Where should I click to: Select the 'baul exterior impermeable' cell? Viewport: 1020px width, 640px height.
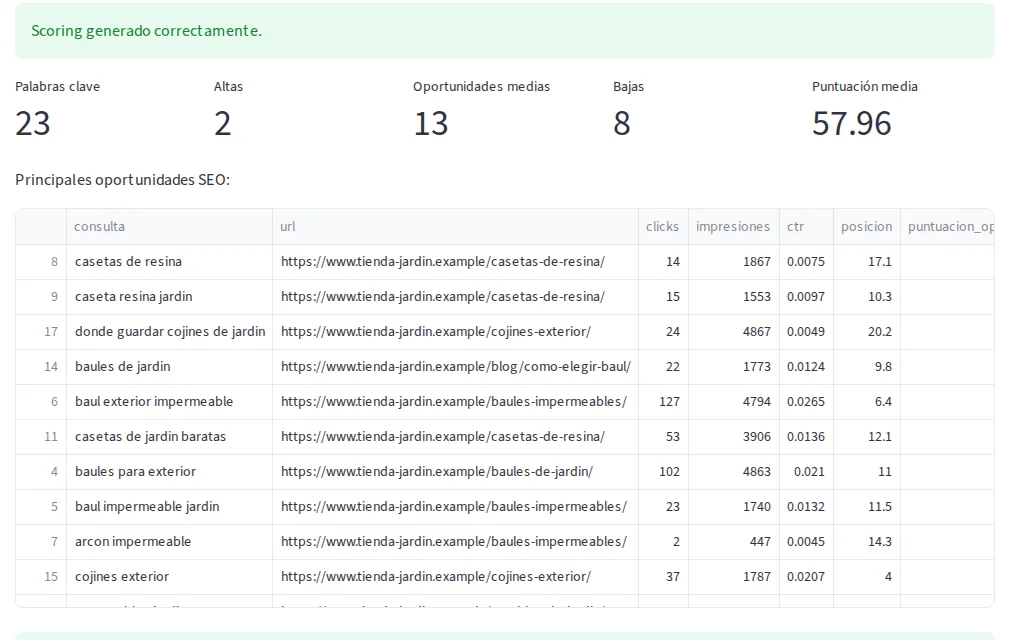[169, 402]
